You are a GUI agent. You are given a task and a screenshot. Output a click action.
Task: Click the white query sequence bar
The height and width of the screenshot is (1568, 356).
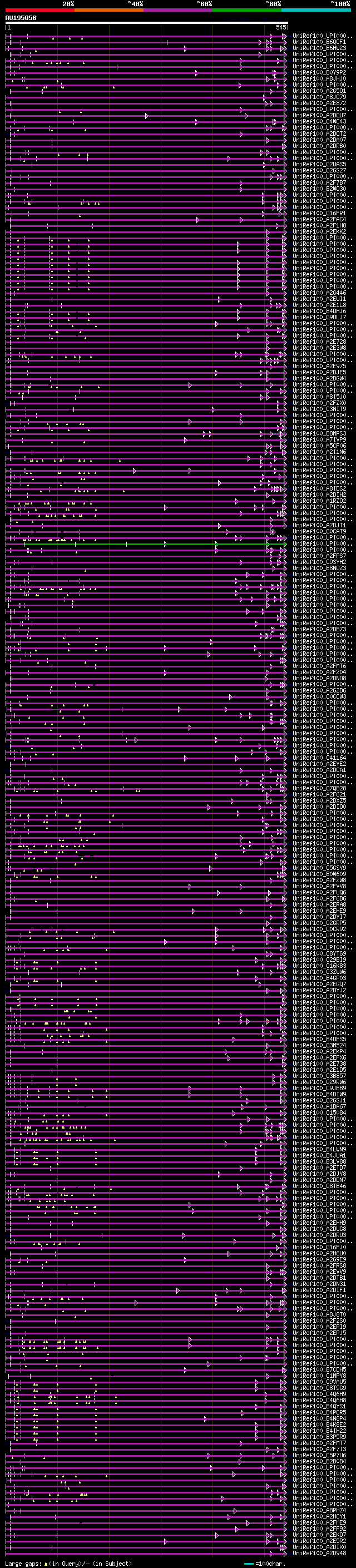[x=147, y=22]
